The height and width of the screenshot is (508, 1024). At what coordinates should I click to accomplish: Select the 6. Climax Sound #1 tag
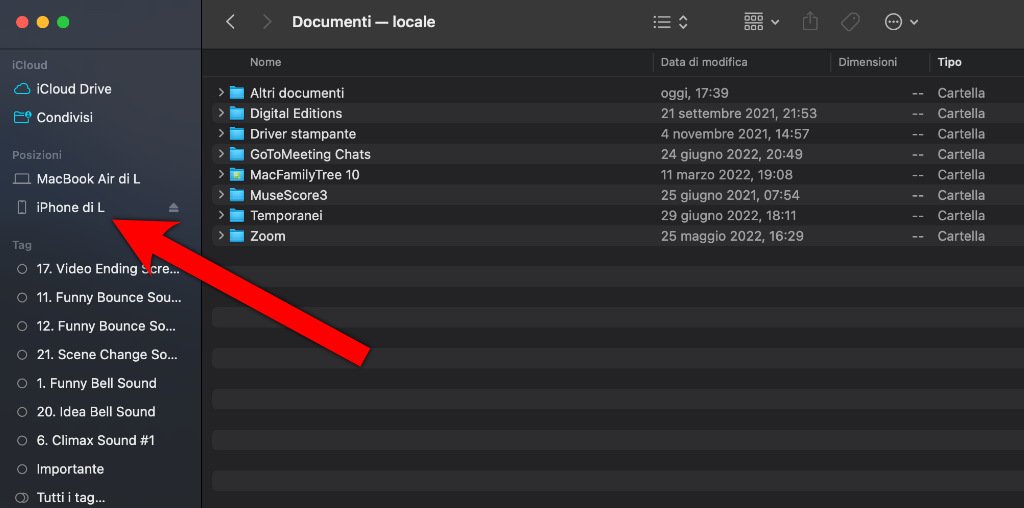pos(86,441)
